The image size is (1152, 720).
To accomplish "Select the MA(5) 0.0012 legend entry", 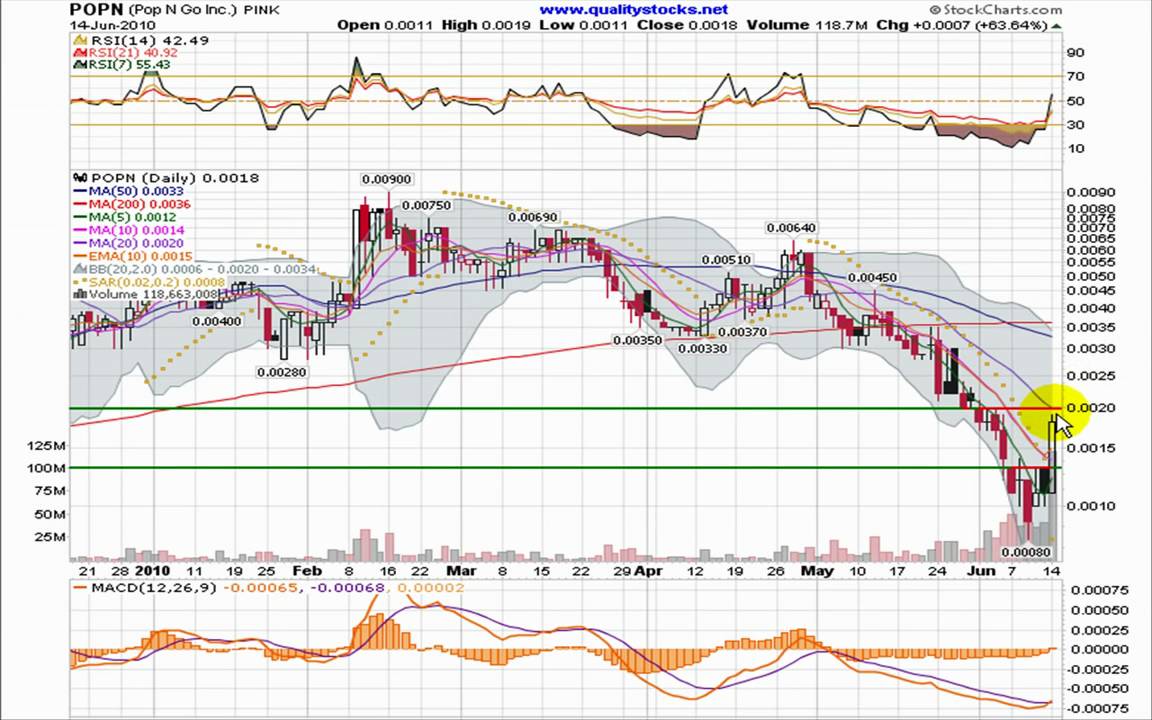I will pyautogui.click(x=125, y=217).
